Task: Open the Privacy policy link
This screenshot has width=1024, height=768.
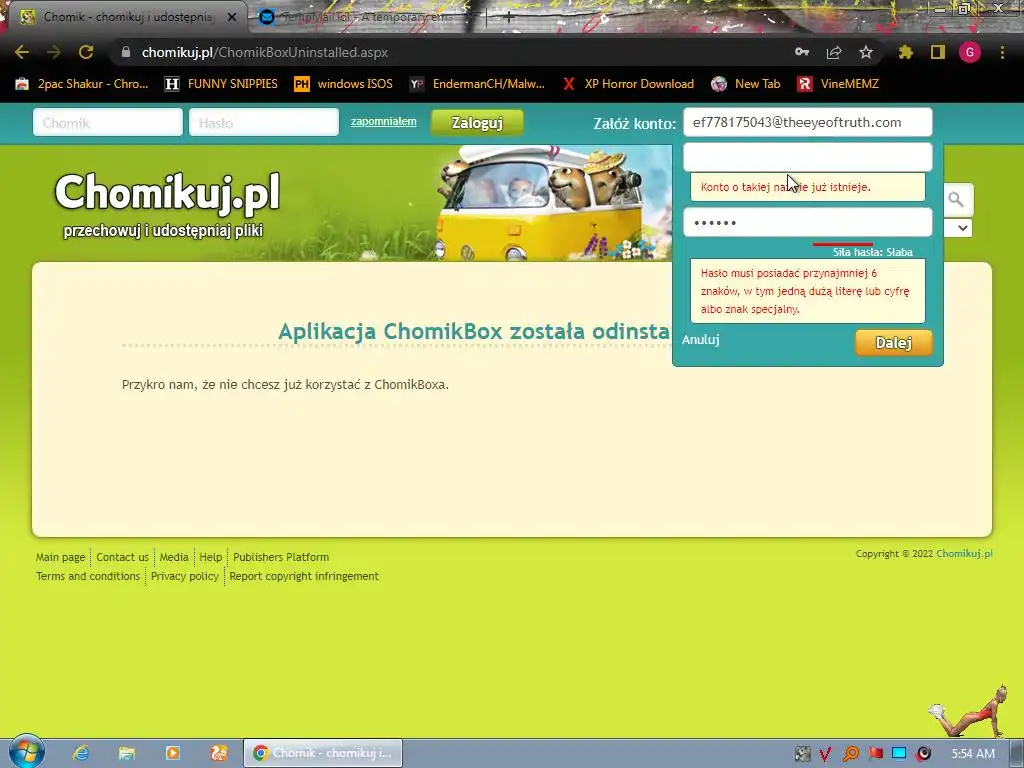Action: tap(185, 576)
